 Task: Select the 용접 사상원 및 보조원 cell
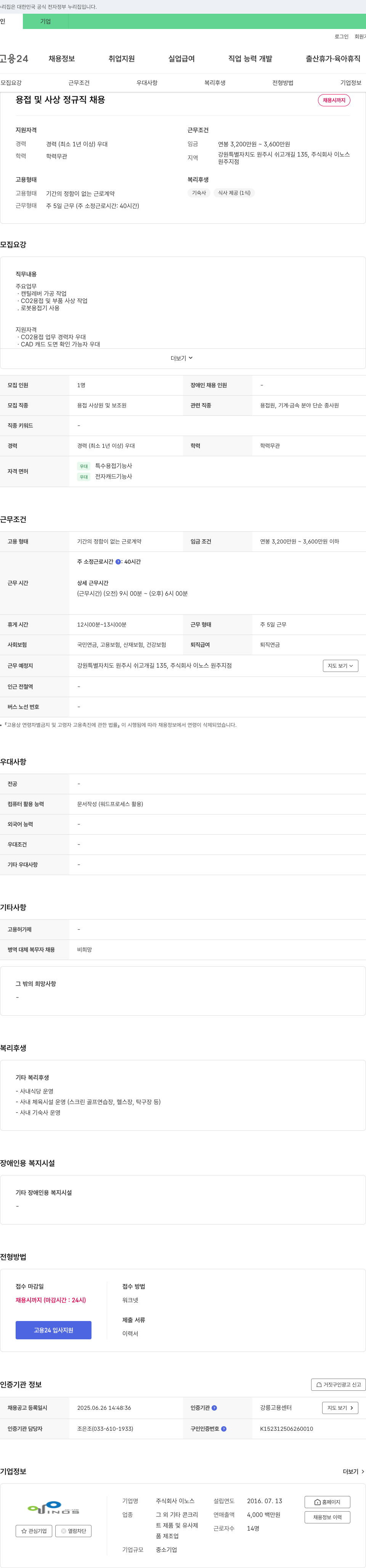[102, 406]
